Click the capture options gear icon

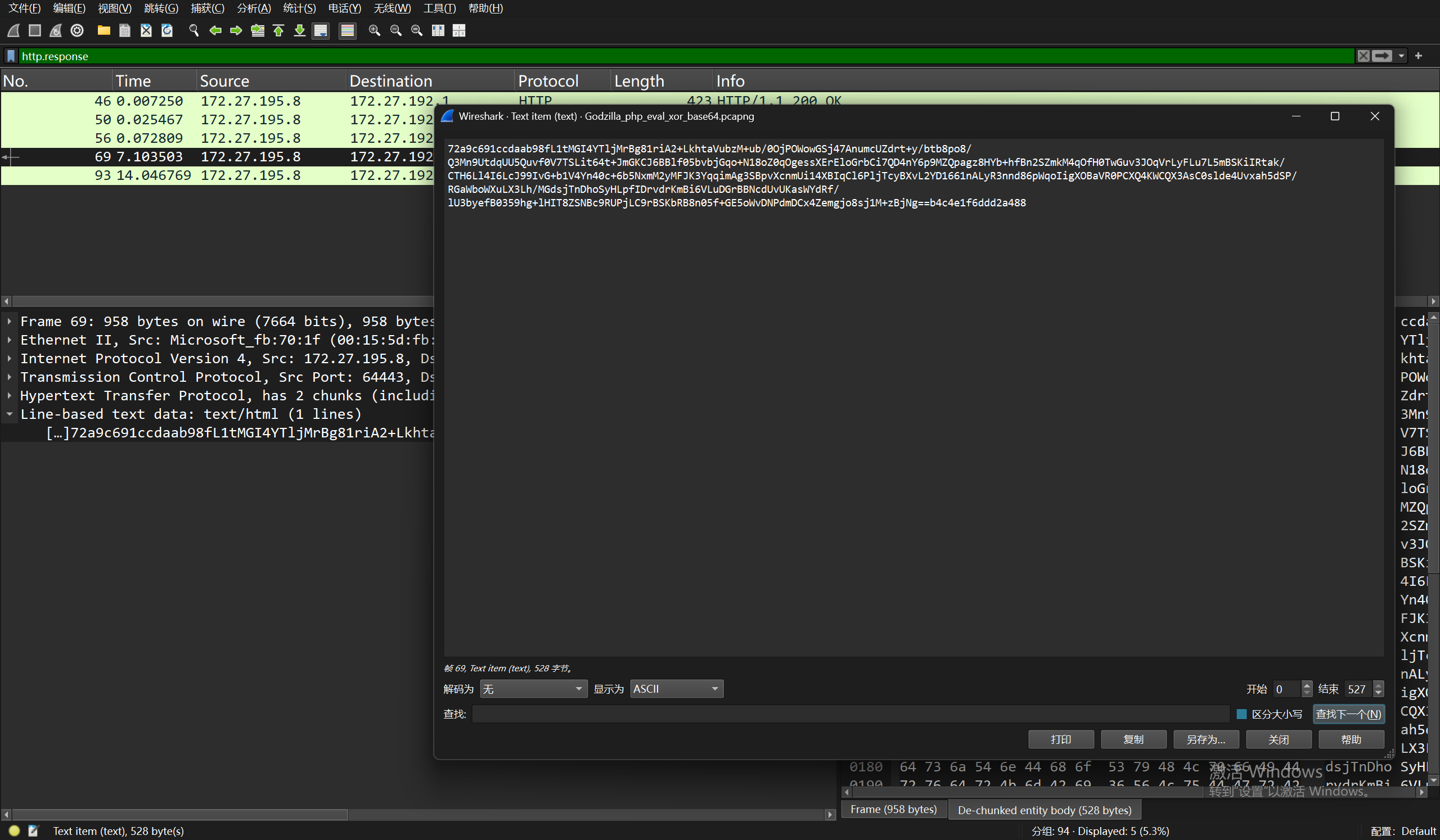tap(77, 30)
